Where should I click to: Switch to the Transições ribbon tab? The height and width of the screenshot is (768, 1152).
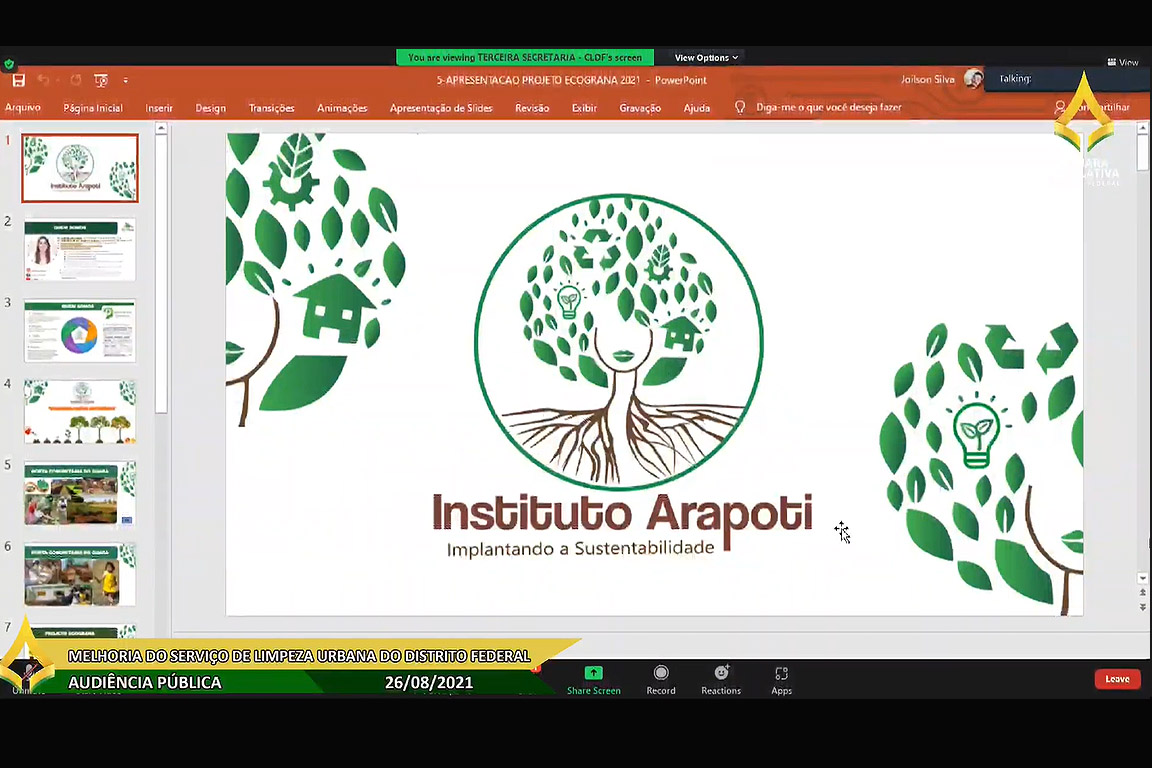tap(271, 108)
